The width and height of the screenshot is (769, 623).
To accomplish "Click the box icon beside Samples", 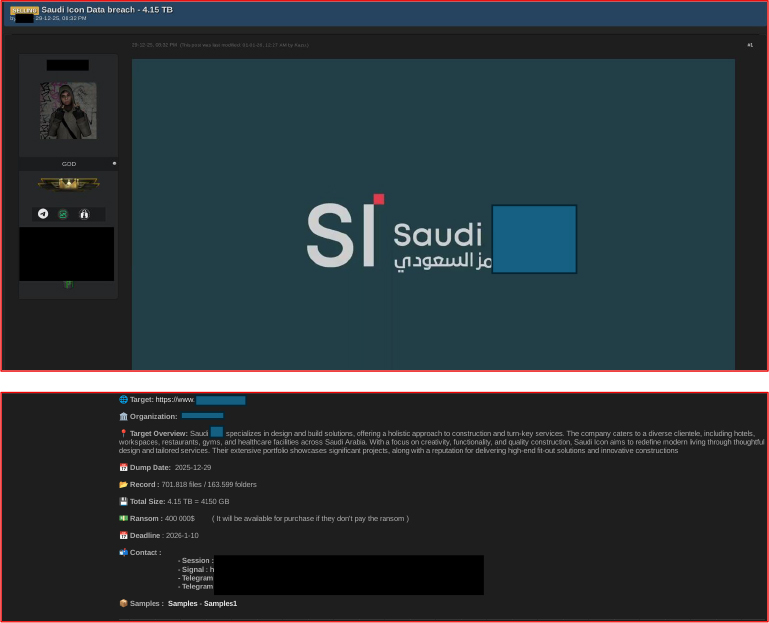I will 123,603.
